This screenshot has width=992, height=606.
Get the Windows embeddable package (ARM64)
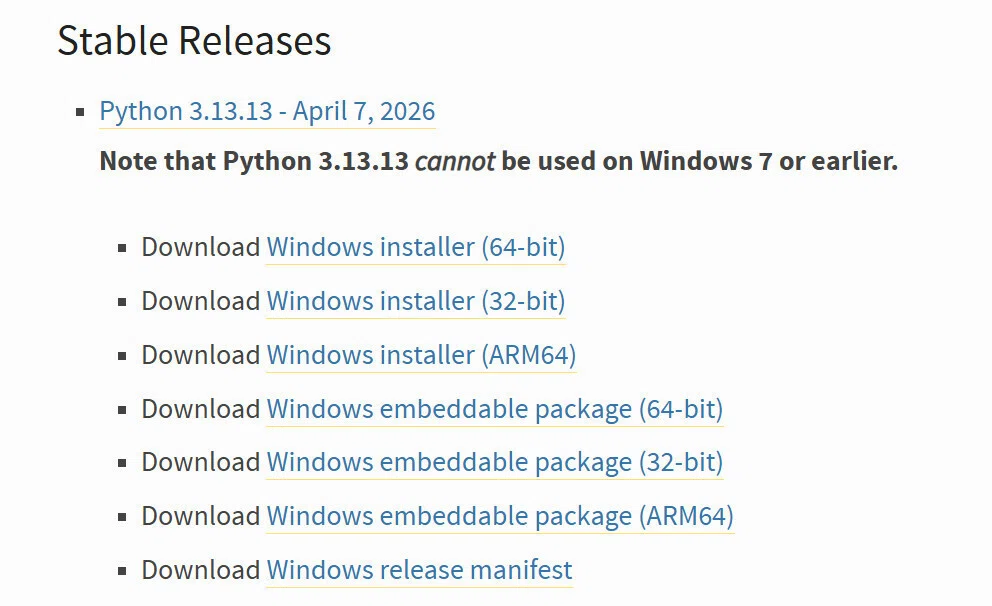(x=500, y=516)
